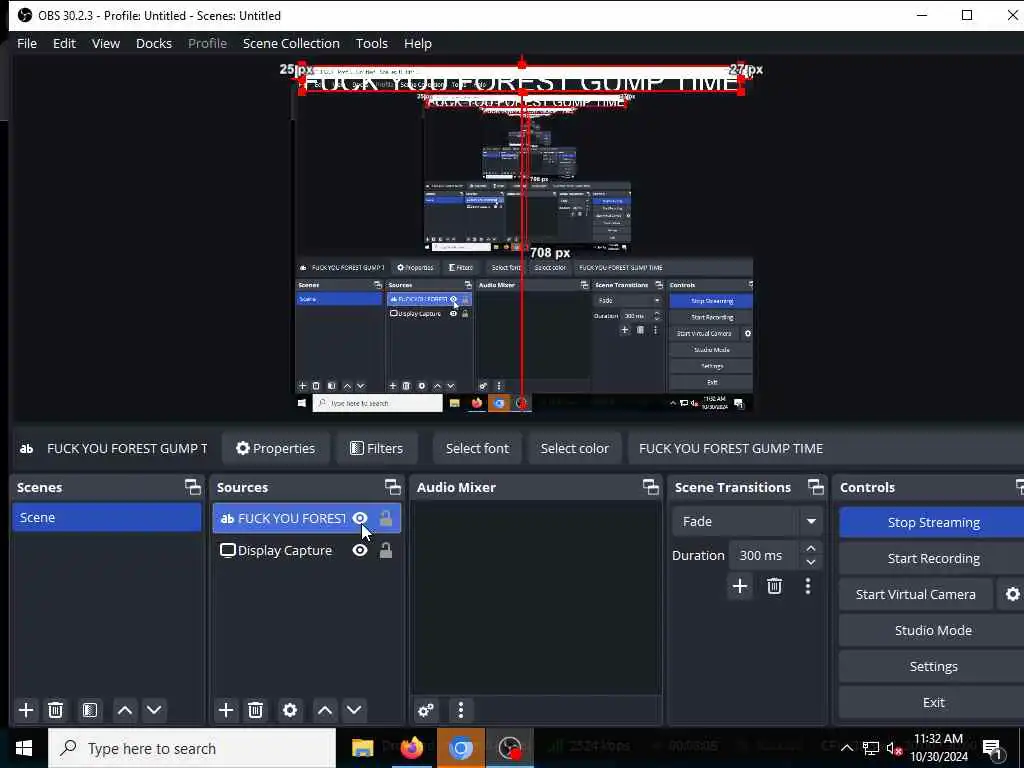
Task: Click OBS Studio taskbar icon
Action: 510,748
